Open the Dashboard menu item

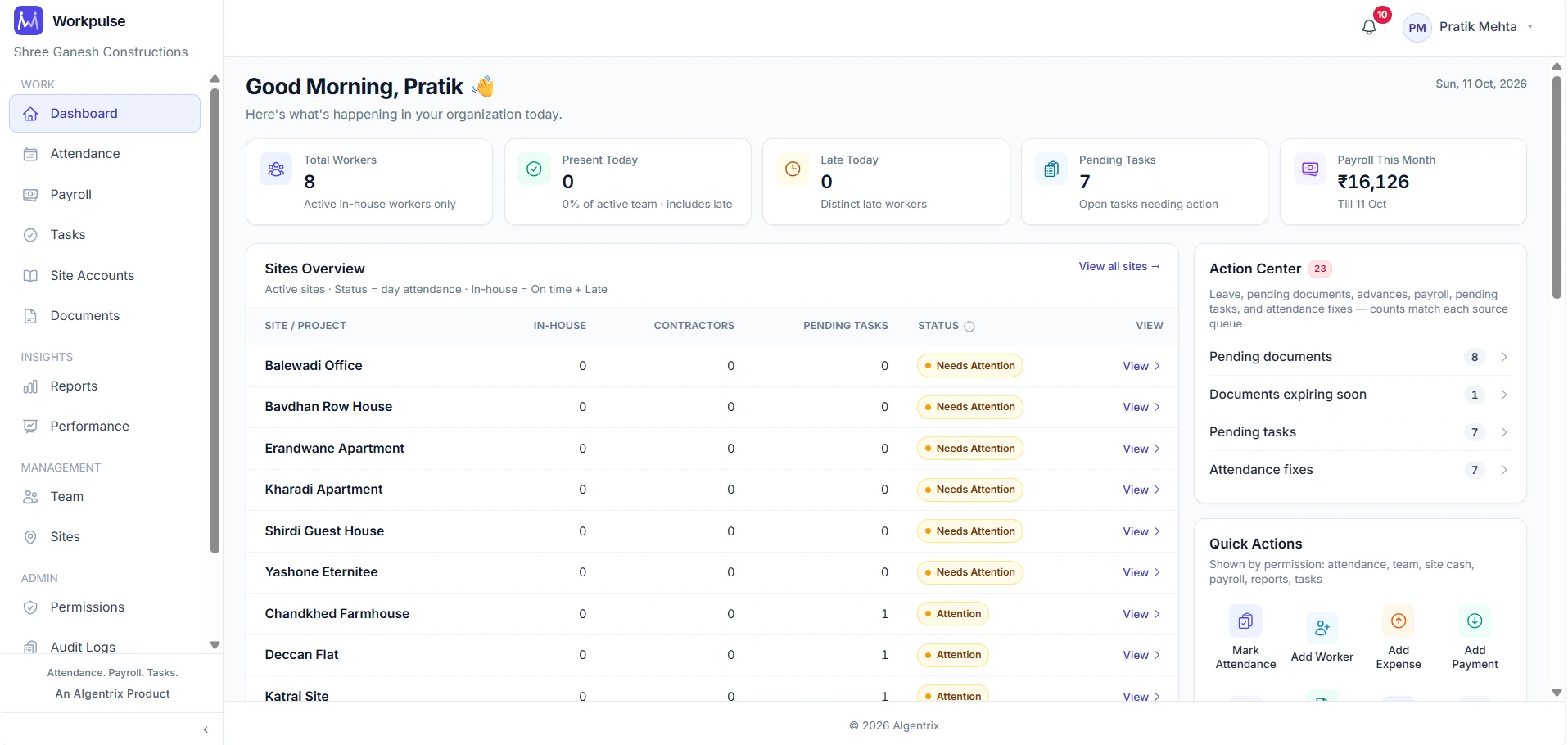coord(105,114)
